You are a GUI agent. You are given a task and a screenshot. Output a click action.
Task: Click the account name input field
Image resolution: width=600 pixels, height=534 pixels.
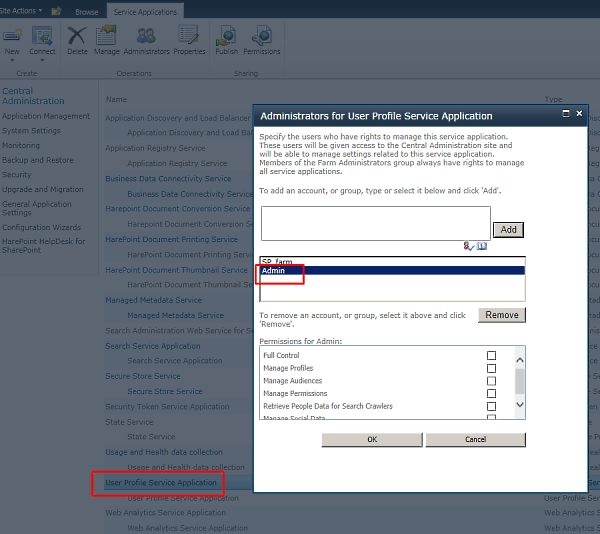pyautogui.click(x=376, y=223)
